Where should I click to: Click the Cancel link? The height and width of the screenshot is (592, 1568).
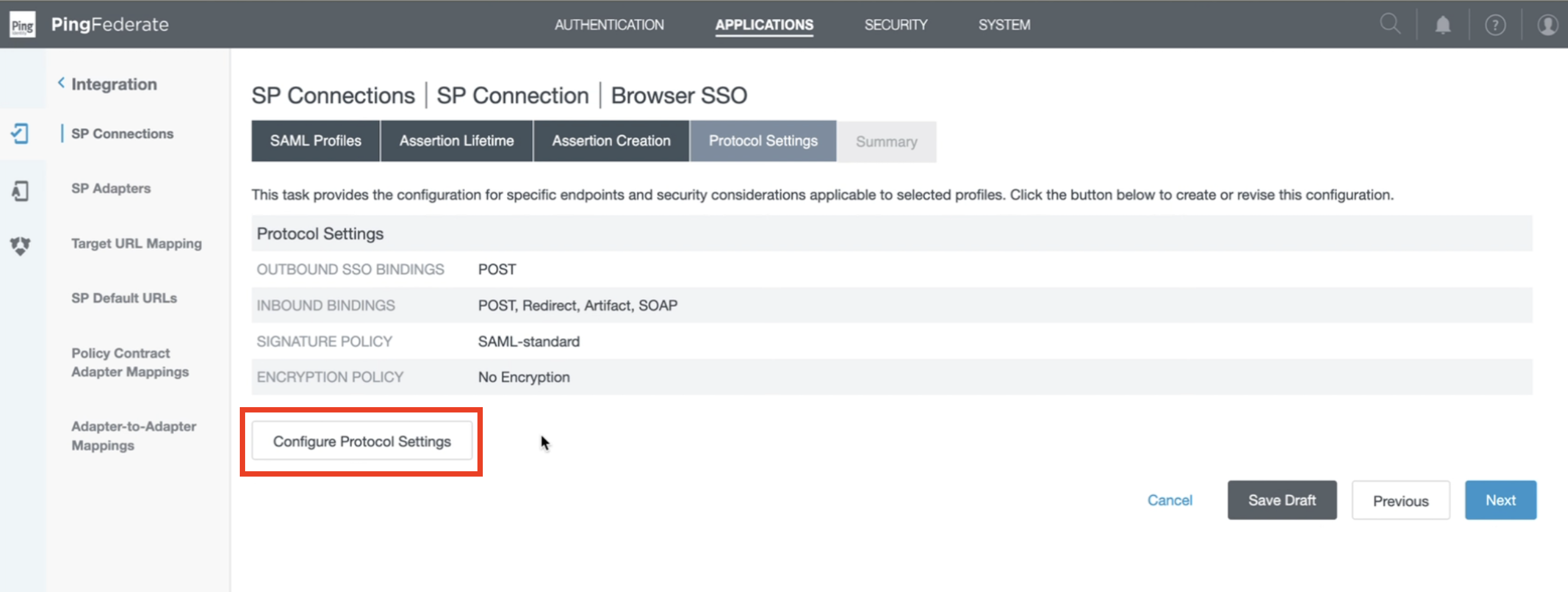(1169, 500)
